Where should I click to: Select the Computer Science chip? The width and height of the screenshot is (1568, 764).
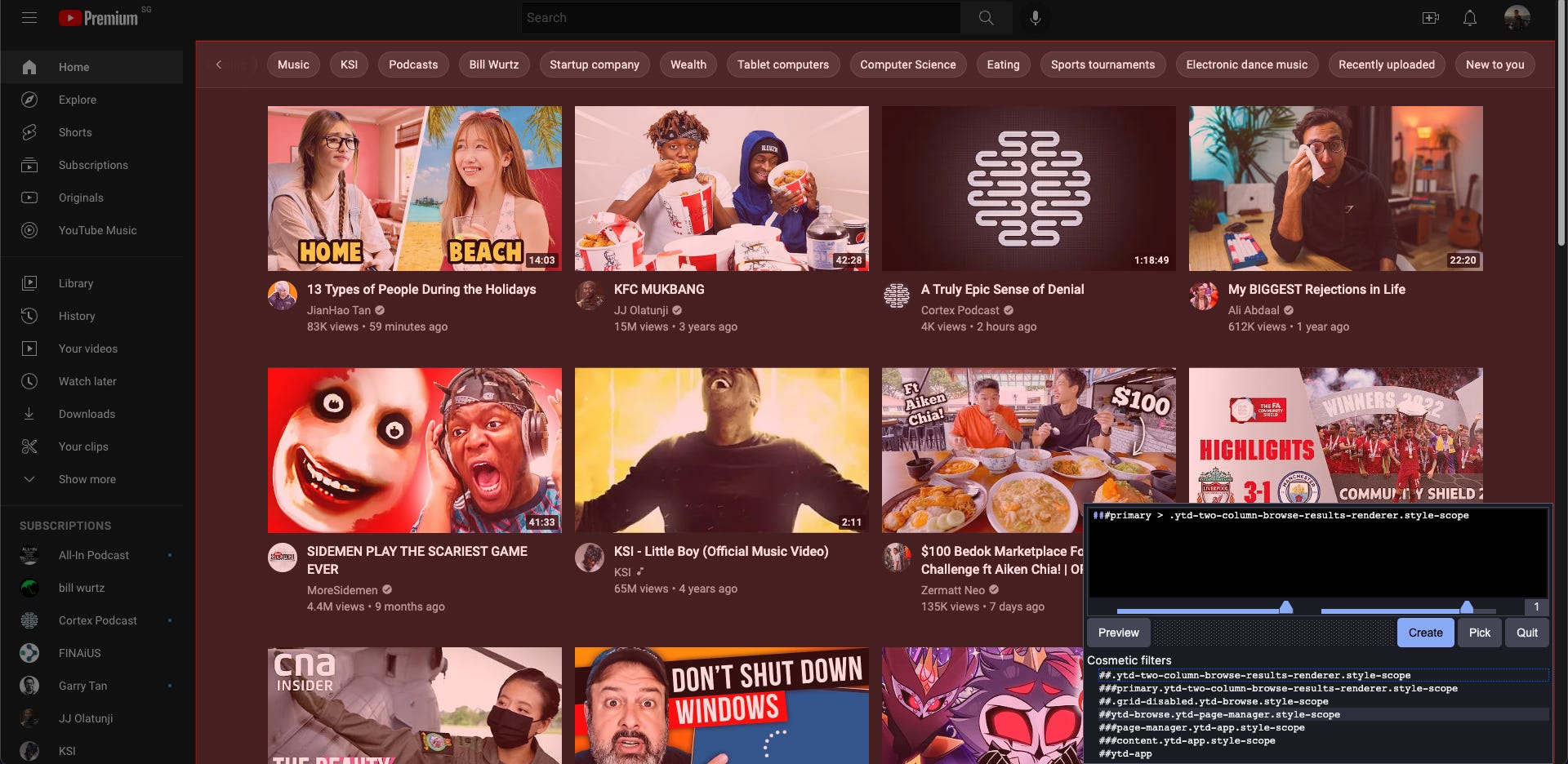coord(908,64)
